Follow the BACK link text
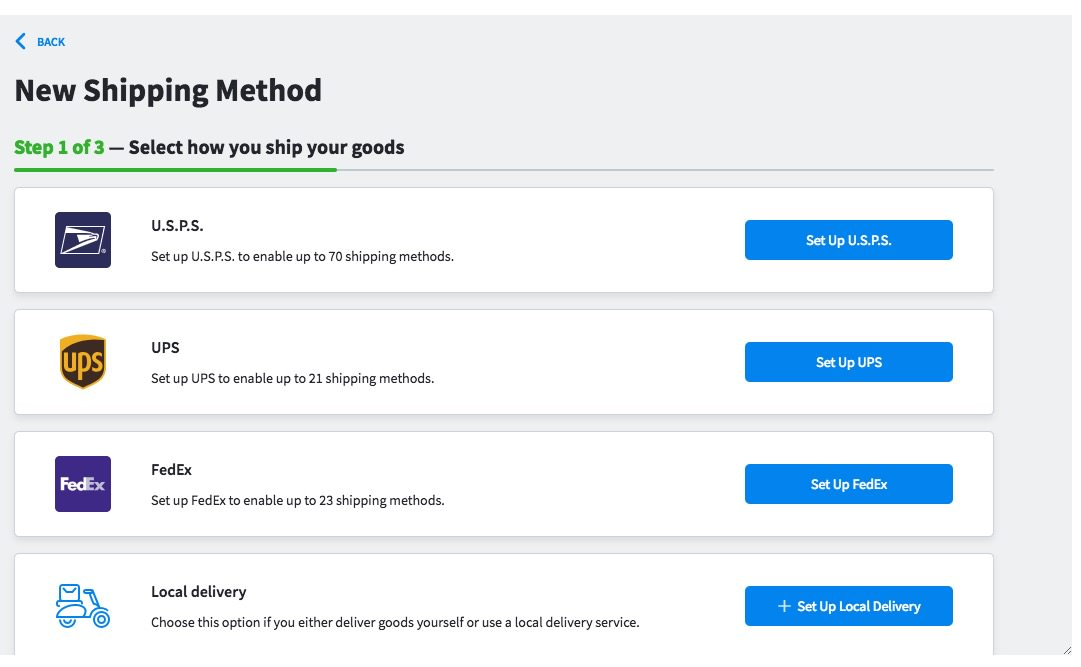The image size is (1081, 667). click(51, 42)
